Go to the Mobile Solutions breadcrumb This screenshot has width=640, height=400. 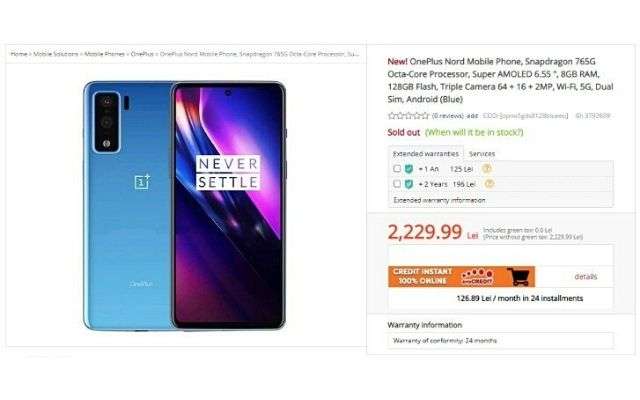pyautogui.click(x=56, y=54)
